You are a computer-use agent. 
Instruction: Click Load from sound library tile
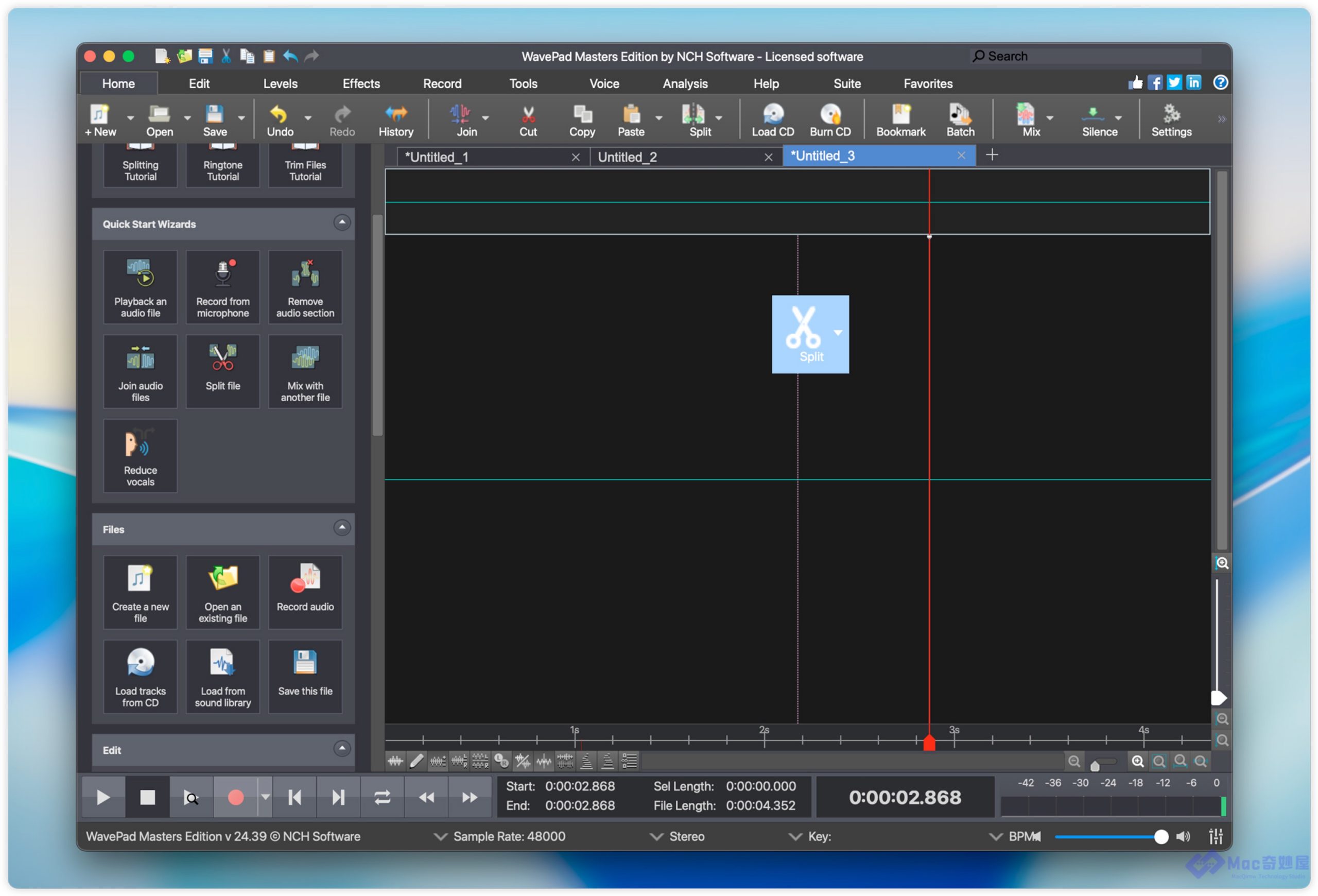pyautogui.click(x=223, y=677)
